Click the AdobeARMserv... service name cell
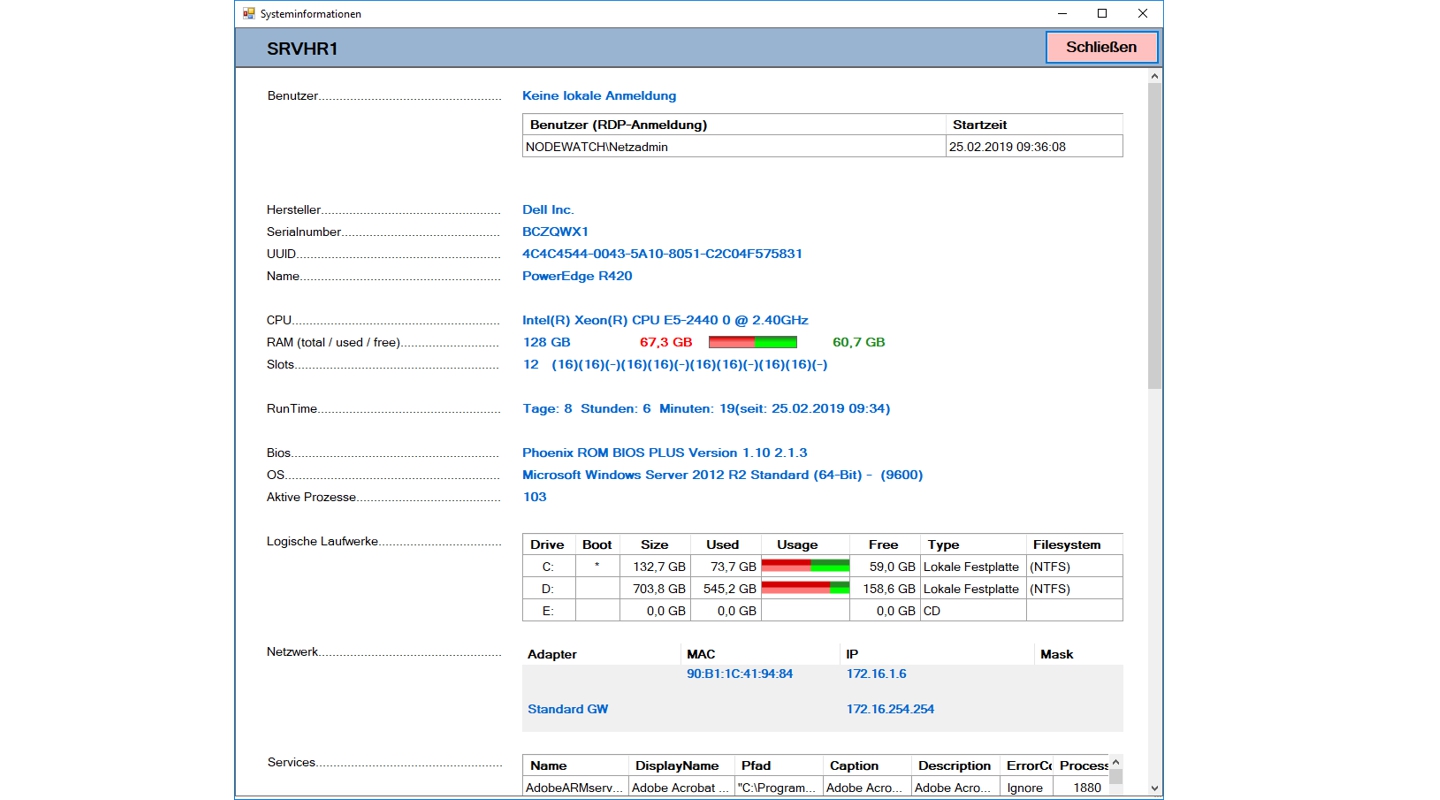Viewport: 1440px width, 800px height. [x=575, y=788]
